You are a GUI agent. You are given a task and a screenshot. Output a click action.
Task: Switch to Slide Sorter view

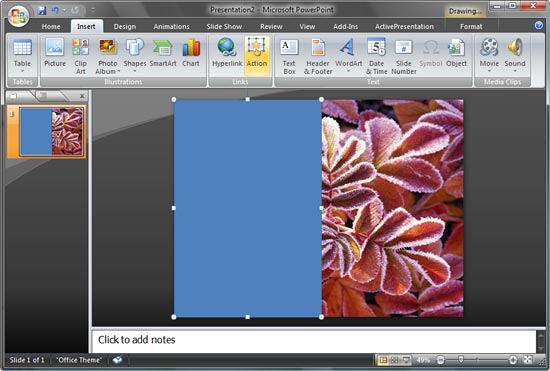tap(395, 360)
